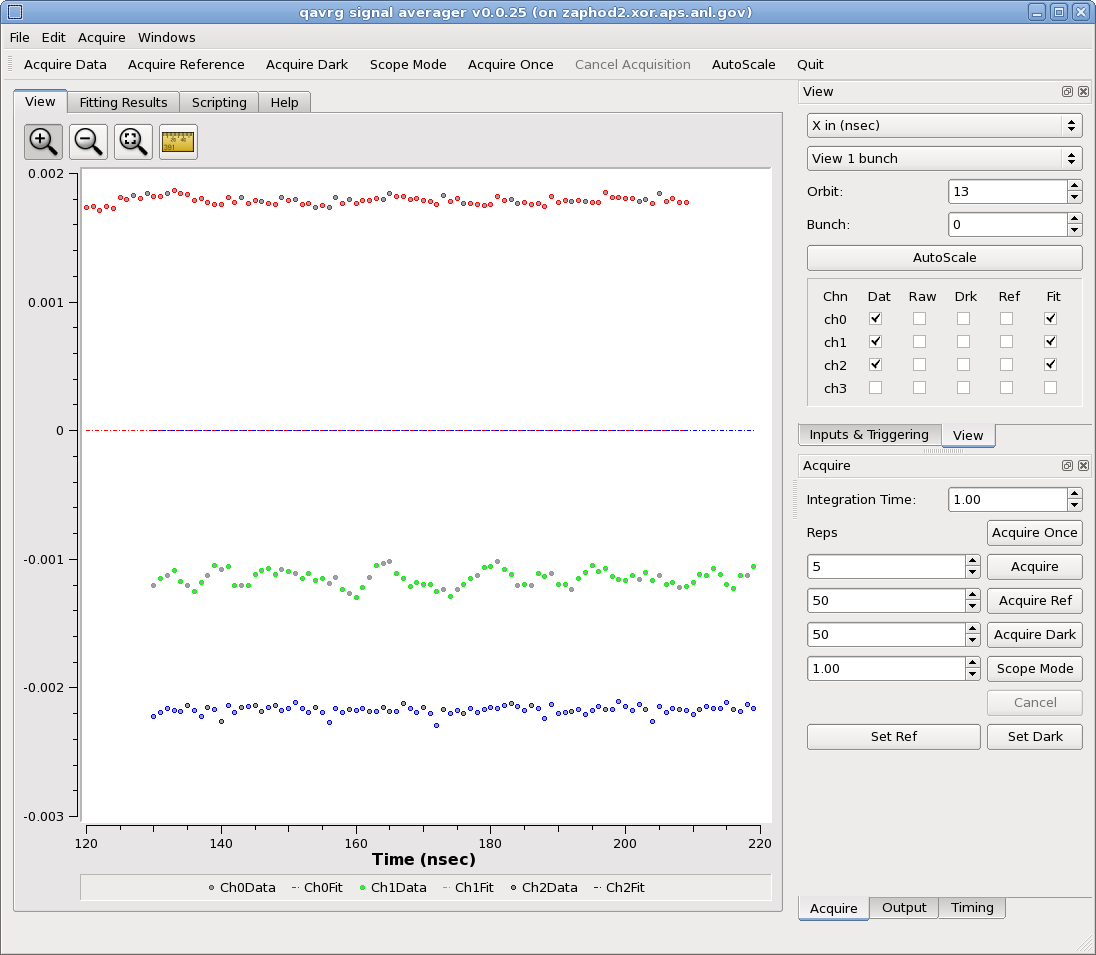Open the View 1 bunch dropdown
1096x955 pixels.
[944, 158]
